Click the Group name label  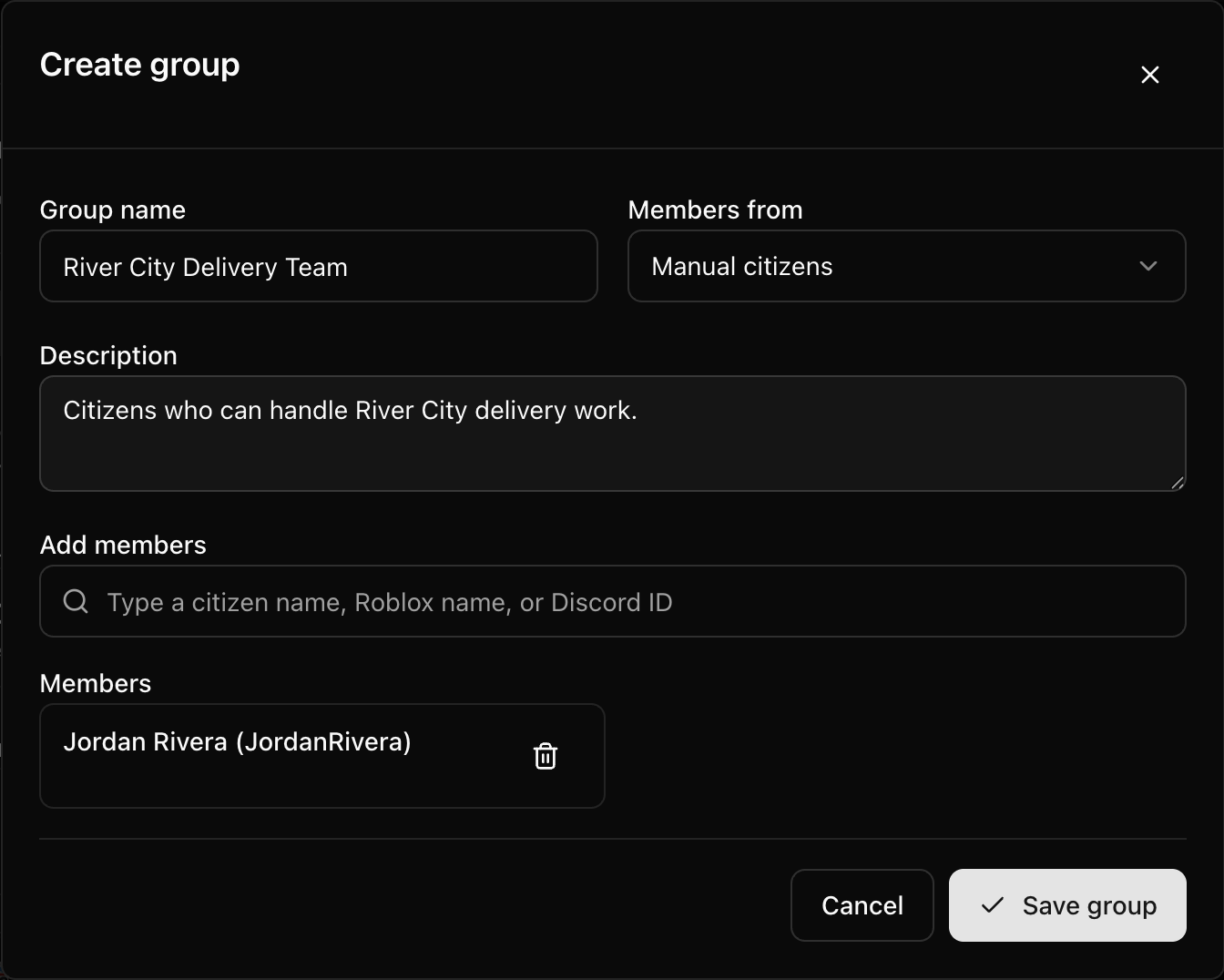pyautogui.click(x=113, y=209)
